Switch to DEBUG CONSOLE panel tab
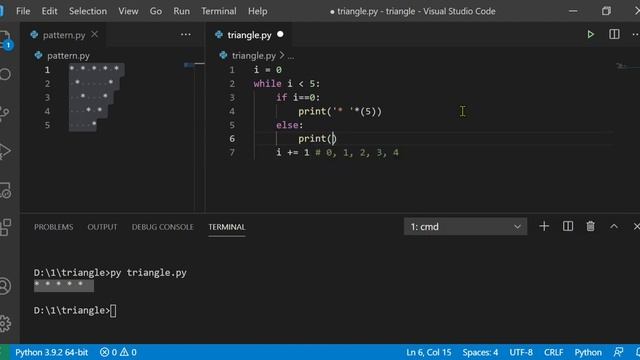This screenshot has height=360, width=640. coord(162,227)
